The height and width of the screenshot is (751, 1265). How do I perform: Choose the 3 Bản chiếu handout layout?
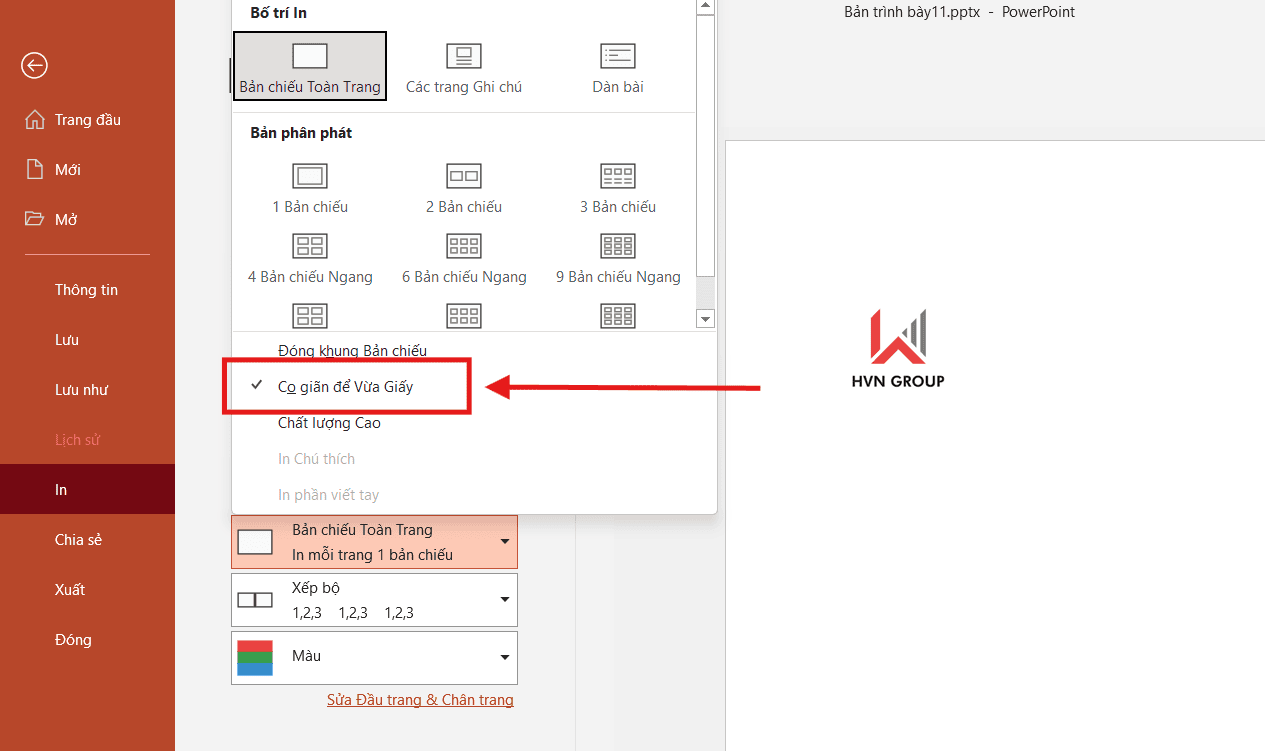click(x=617, y=177)
